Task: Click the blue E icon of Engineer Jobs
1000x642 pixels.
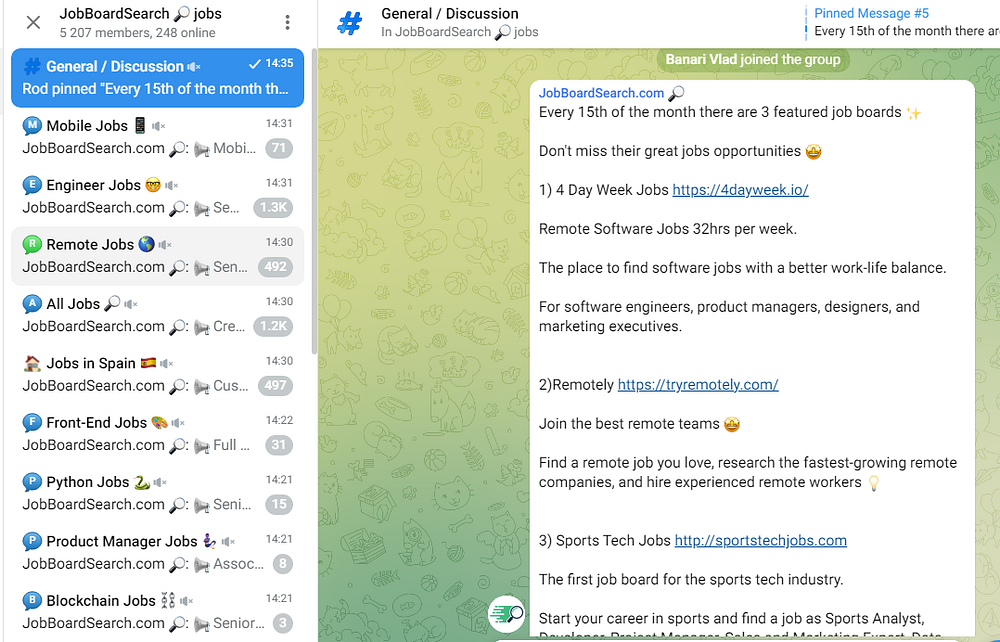Action: coord(32,185)
